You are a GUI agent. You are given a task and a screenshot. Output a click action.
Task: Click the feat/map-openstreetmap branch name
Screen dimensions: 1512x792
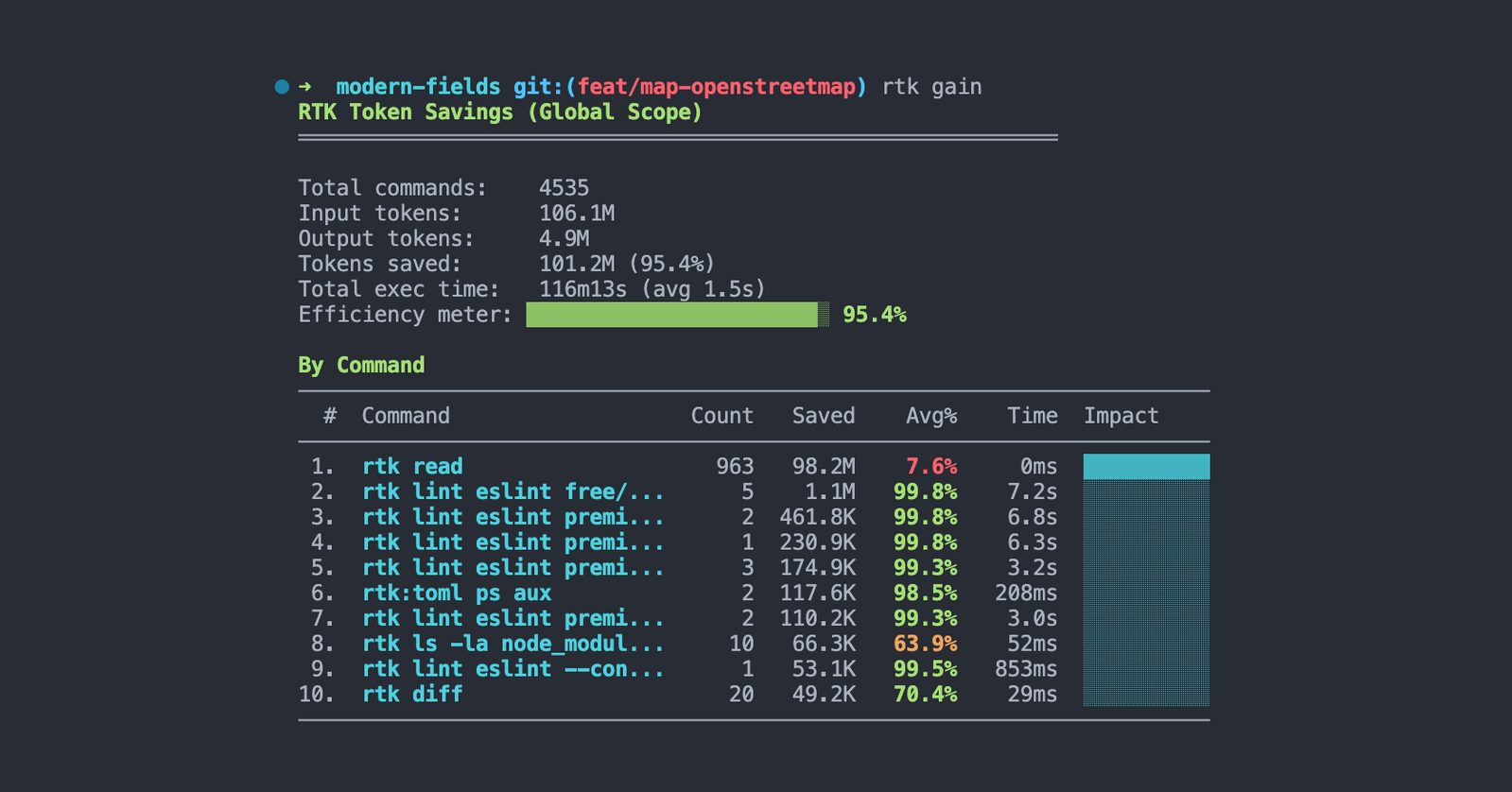(x=716, y=87)
